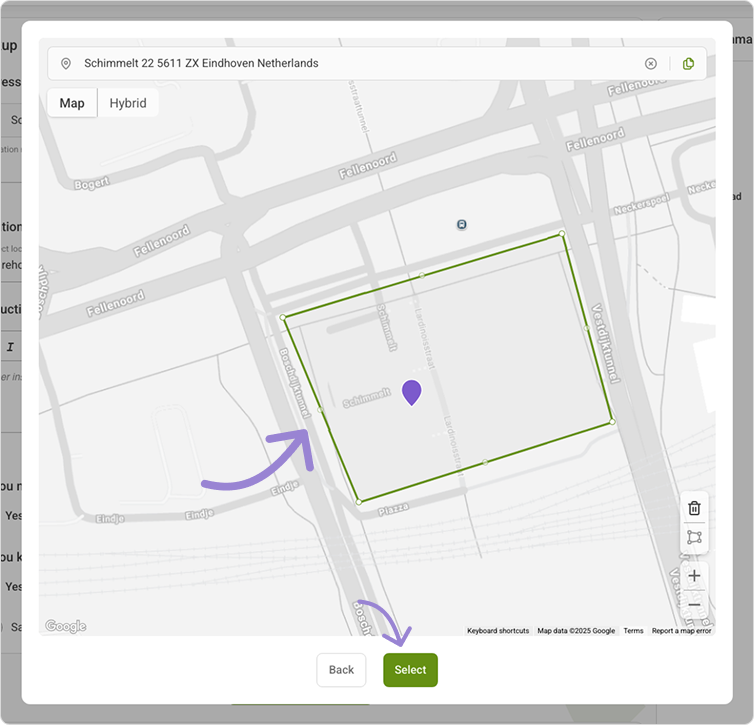The image size is (754, 725).
Task: Click the location pin icon in search bar
Action: [66, 63]
